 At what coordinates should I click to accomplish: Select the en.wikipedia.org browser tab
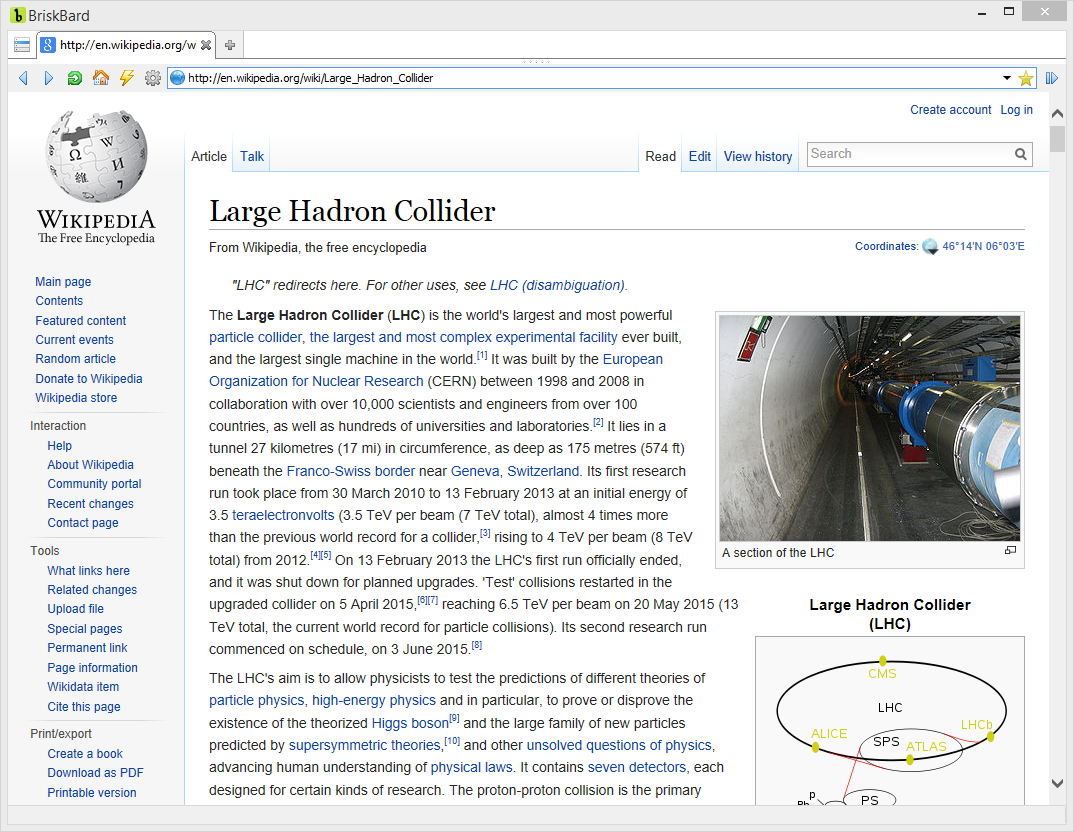click(x=126, y=45)
